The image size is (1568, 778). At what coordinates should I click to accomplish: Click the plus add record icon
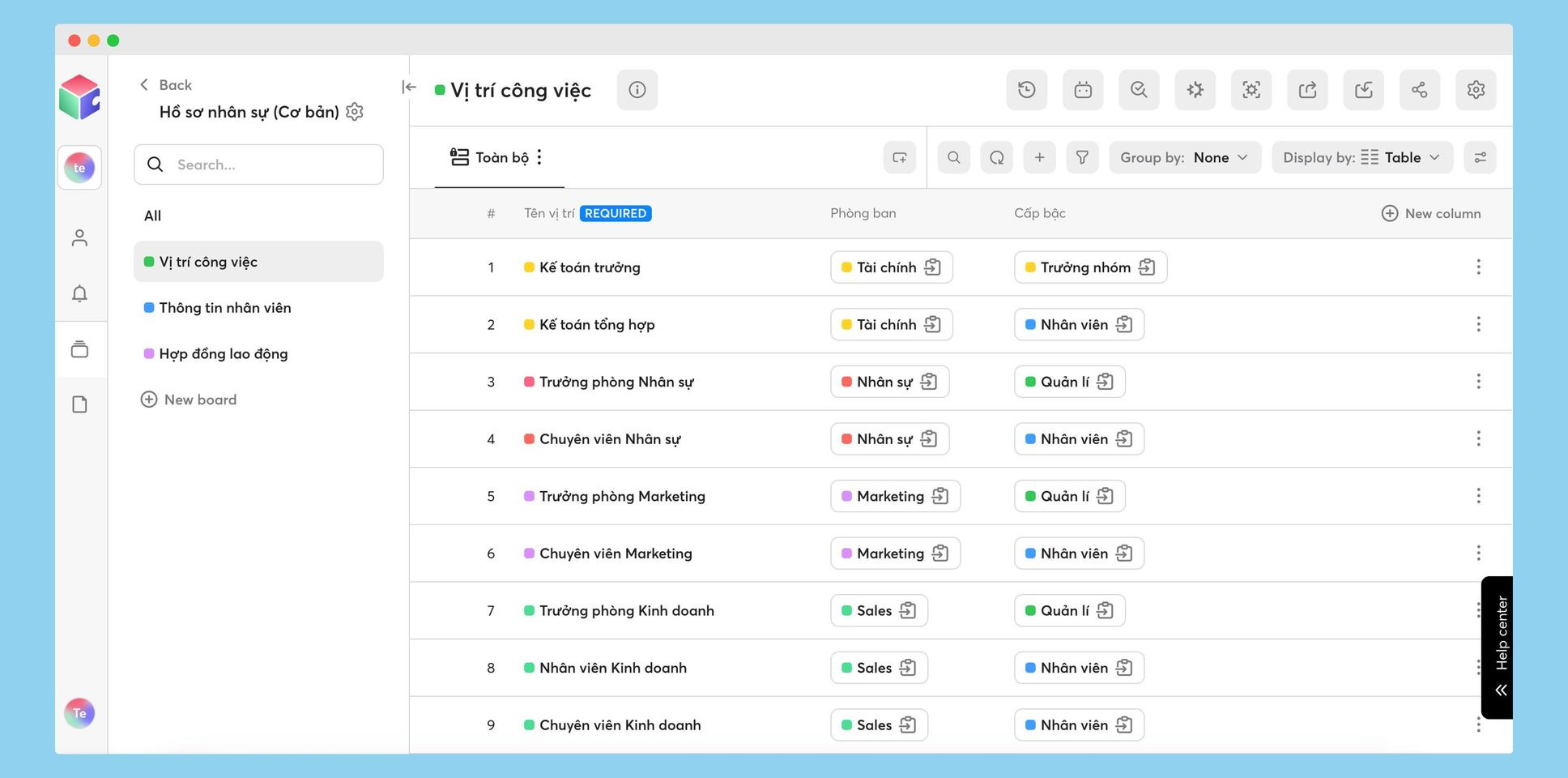coord(1040,157)
